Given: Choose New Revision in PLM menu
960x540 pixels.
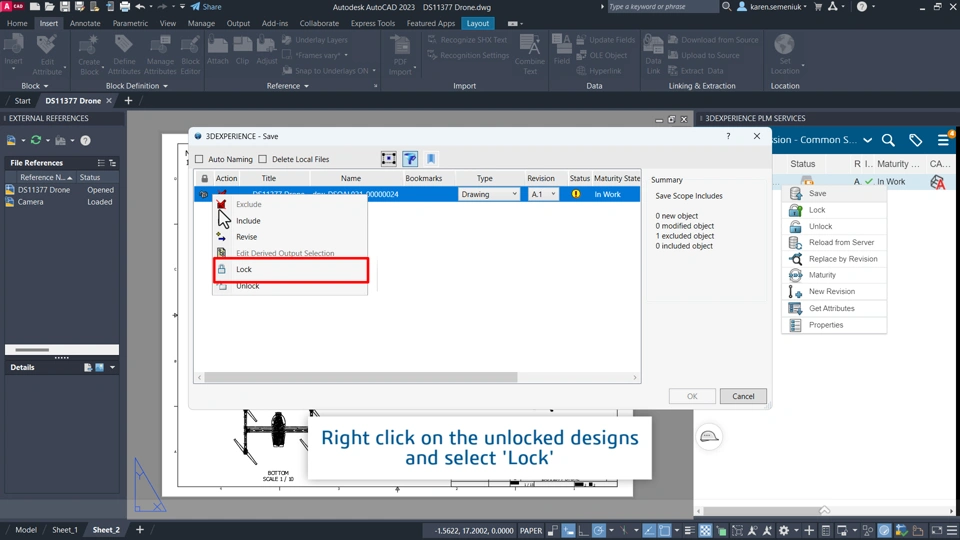Looking at the screenshot, I should tap(834, 291).
